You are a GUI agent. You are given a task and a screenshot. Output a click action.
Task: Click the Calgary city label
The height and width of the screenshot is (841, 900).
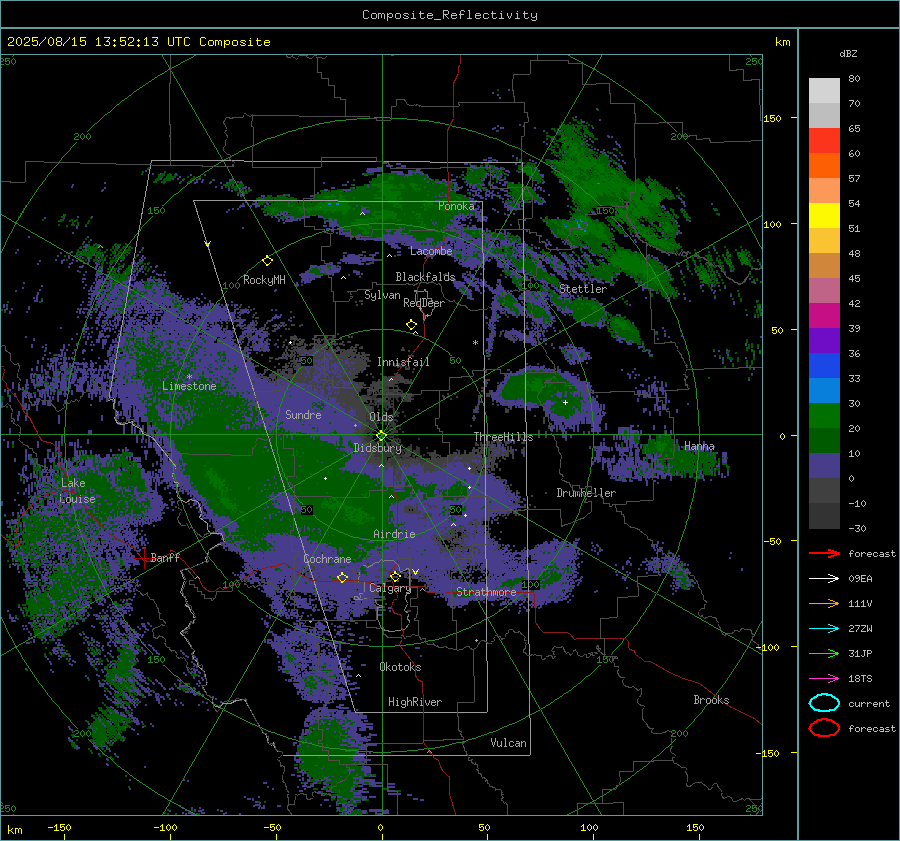(390, 588)
